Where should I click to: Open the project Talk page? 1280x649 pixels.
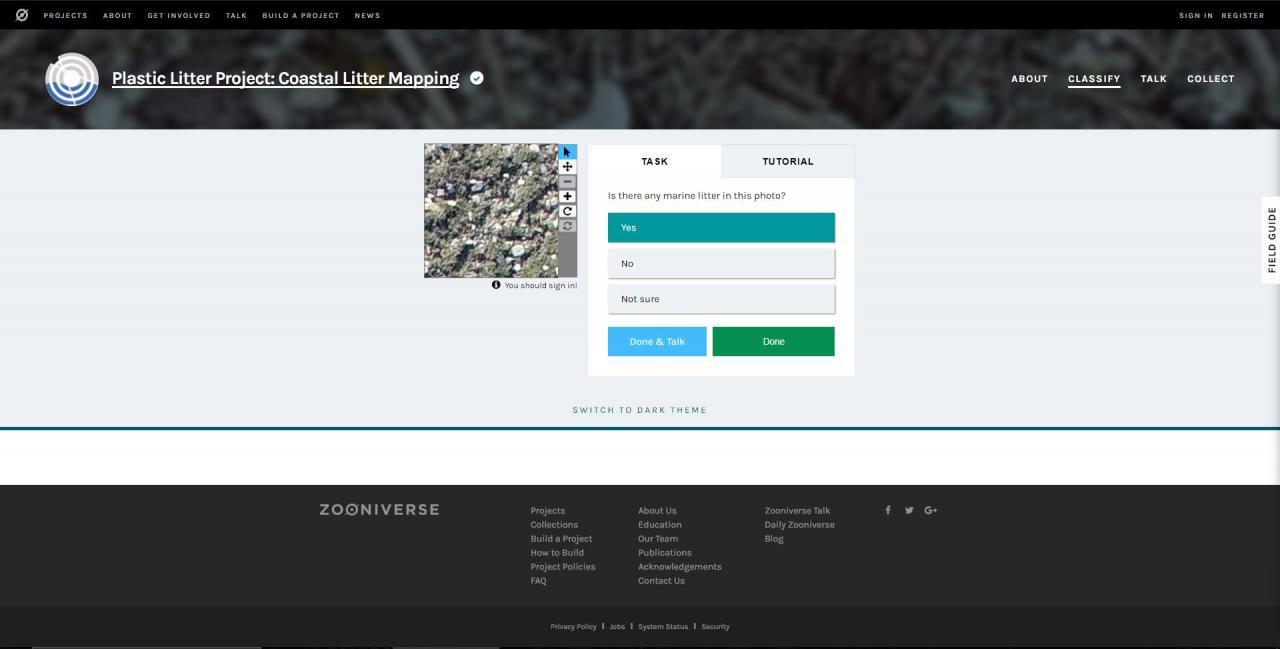(1154, 79)
